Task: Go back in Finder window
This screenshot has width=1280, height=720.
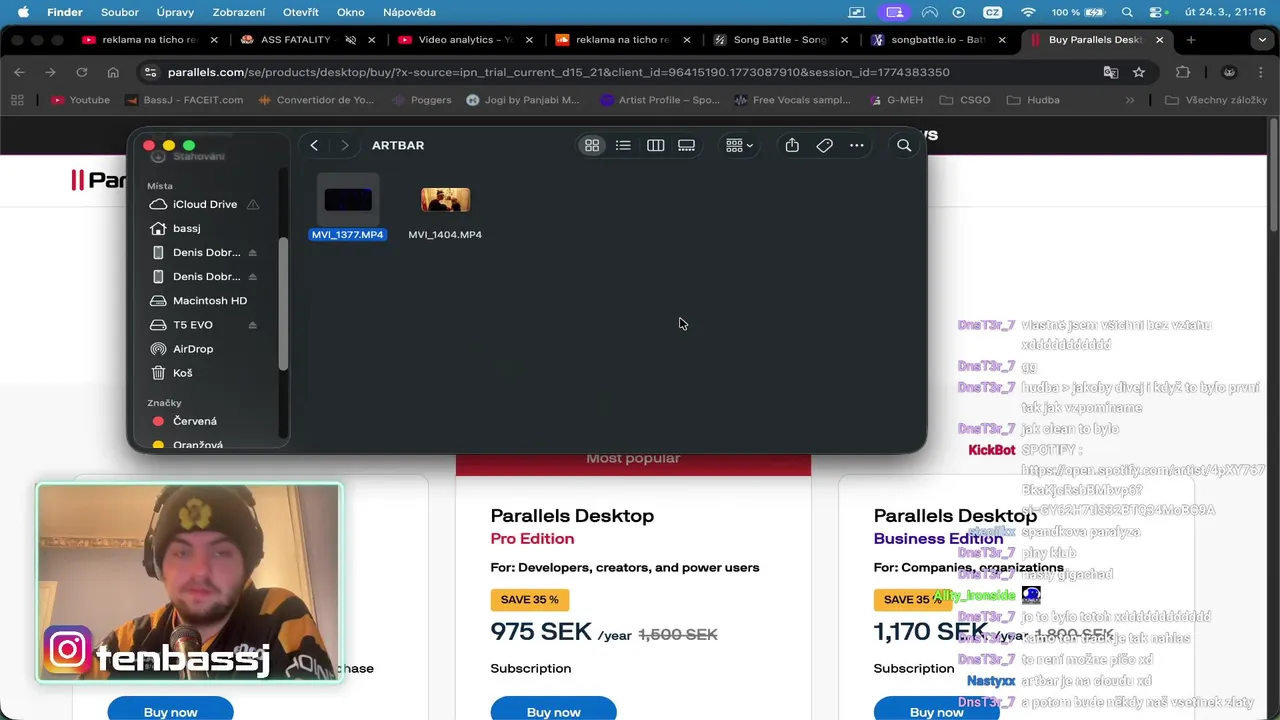Action: 314,145
